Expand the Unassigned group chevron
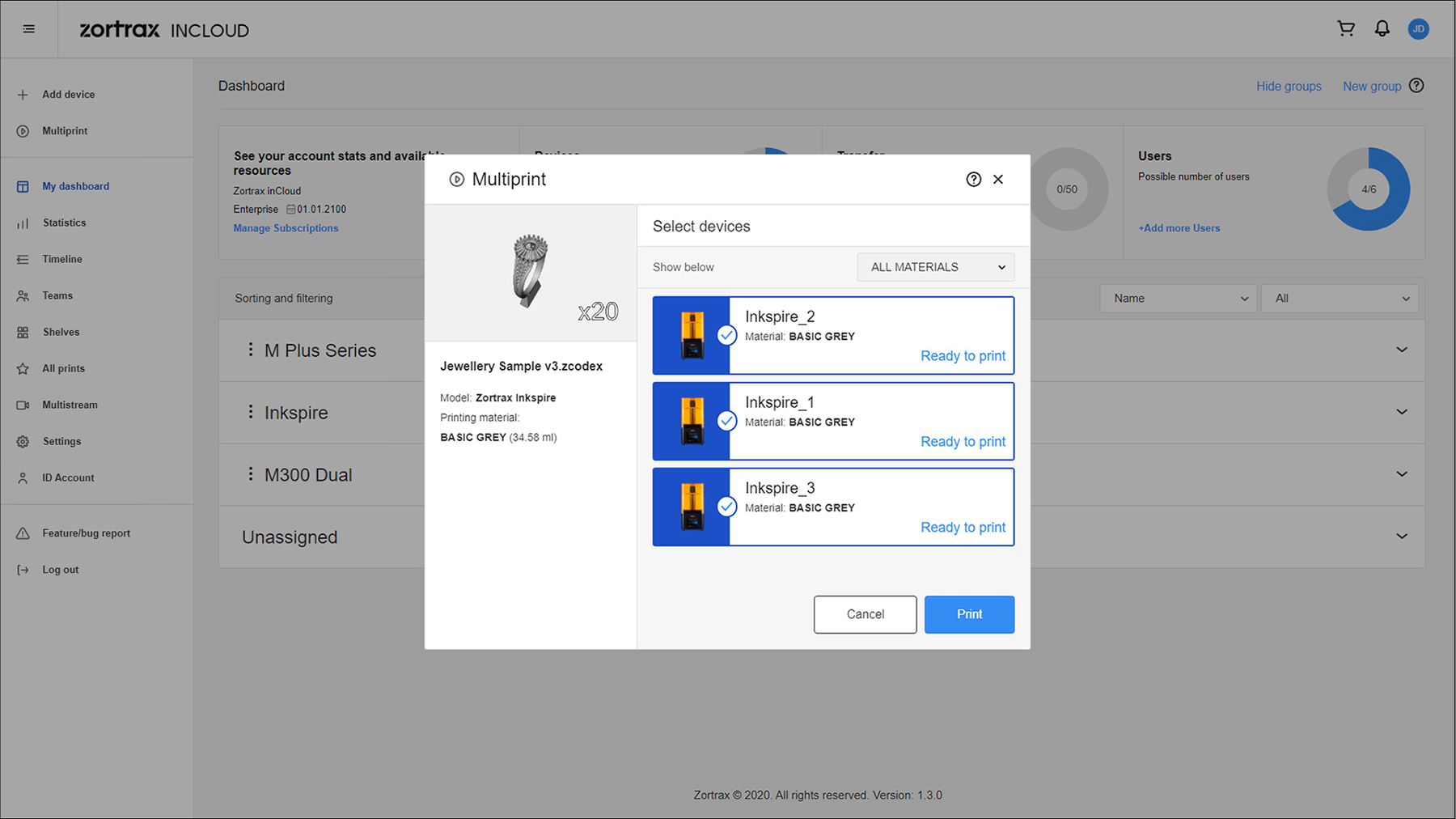Image resolution: width=1456 pixels, height=819 pixels. pos(1402,537)
